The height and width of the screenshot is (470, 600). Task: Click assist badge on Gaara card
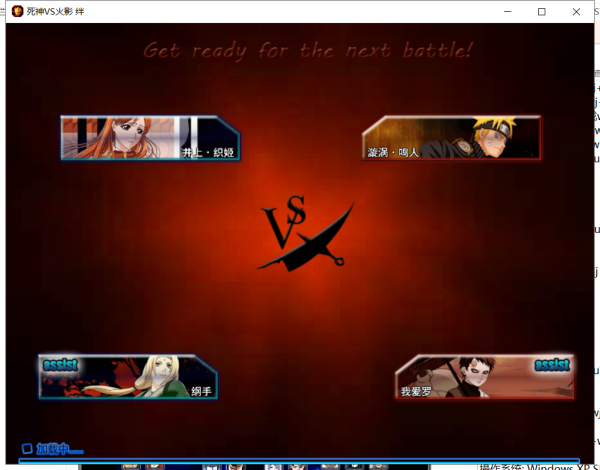[552, 365]
